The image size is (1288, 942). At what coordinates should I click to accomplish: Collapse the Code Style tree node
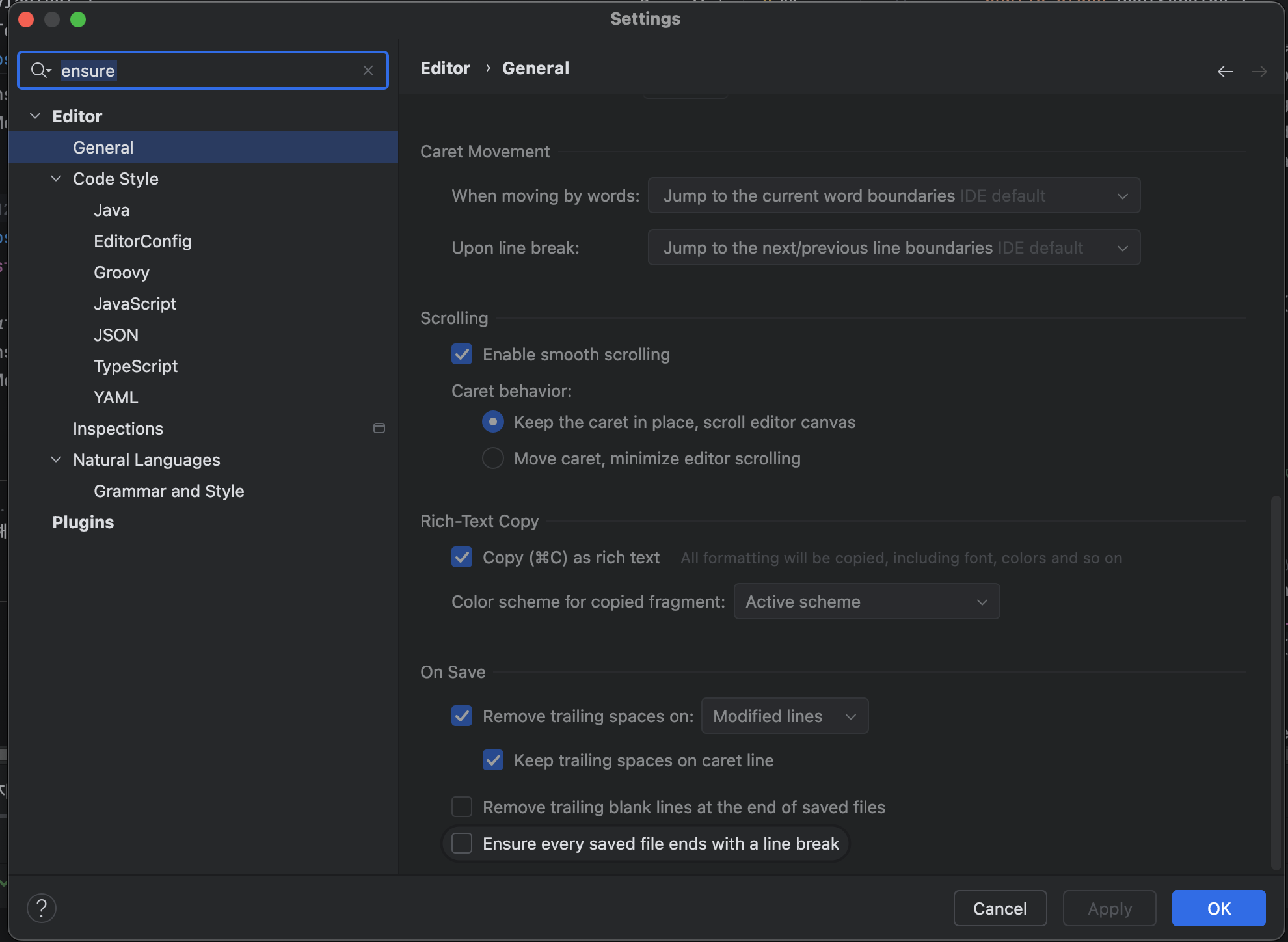point(57,179)
